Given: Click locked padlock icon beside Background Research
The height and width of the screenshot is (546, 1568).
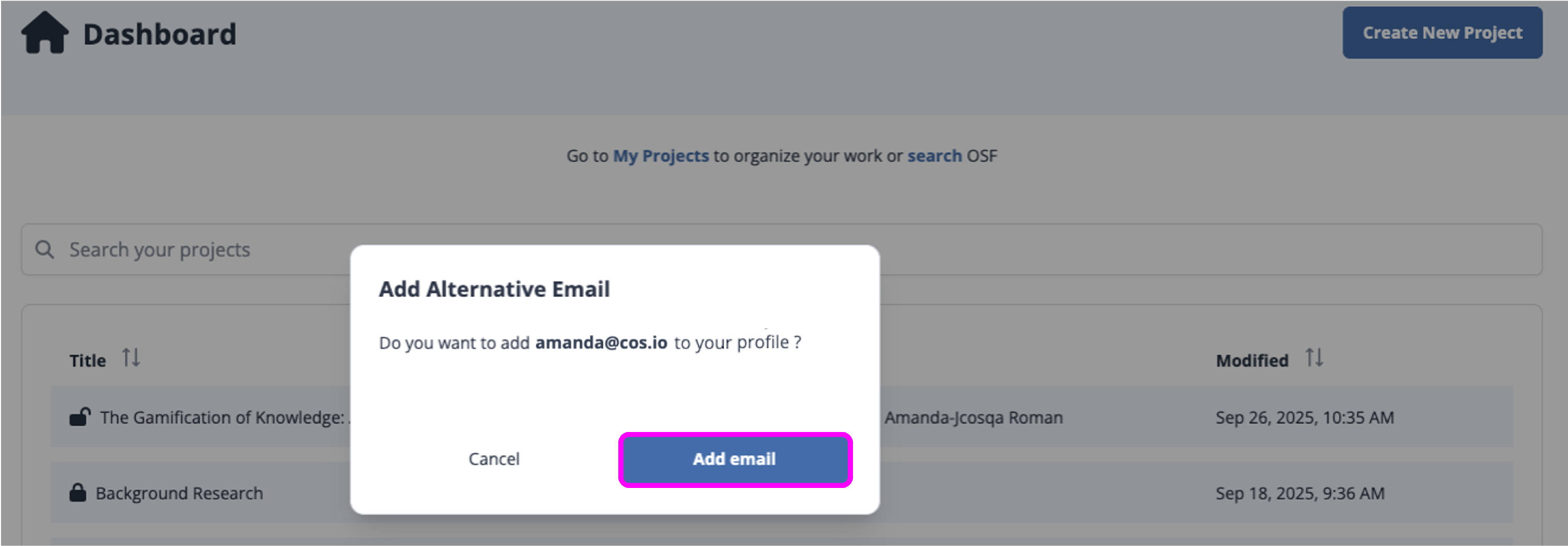Looking at the screenshot, I should (78, 492).
